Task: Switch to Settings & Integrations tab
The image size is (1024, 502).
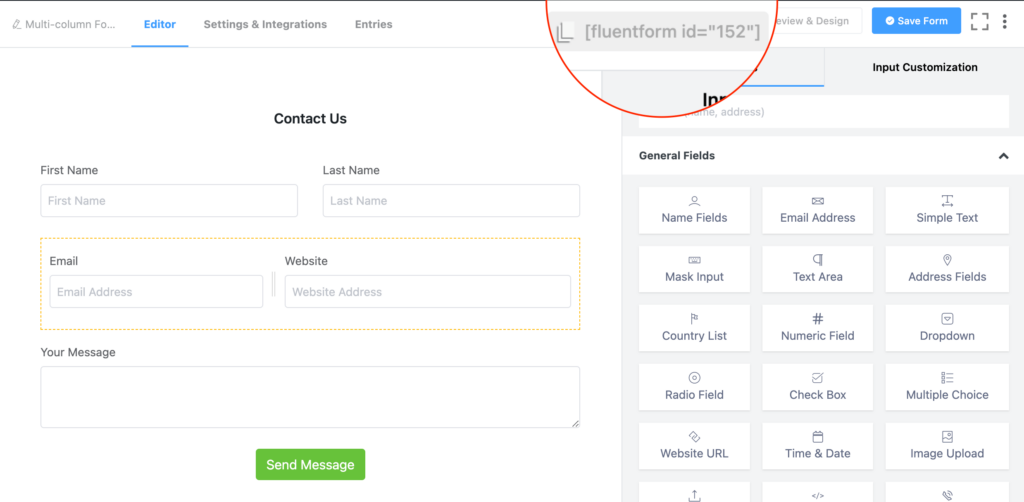Action: click(x=265, y=24)
